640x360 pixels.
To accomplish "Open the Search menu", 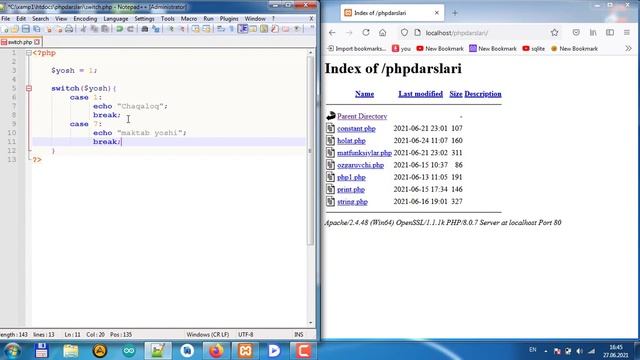I will tap(40, 19).
